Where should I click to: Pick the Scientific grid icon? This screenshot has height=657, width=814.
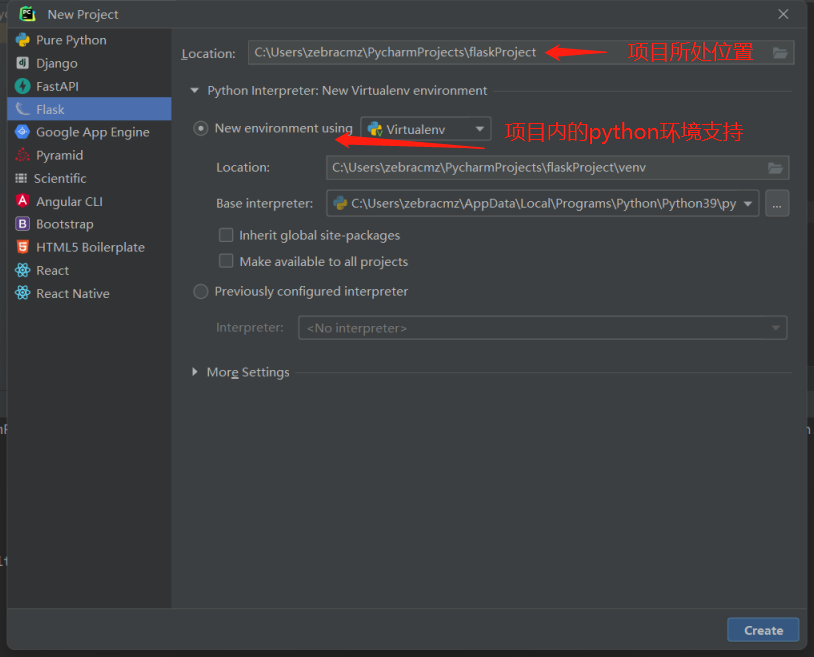pos(21,178)
